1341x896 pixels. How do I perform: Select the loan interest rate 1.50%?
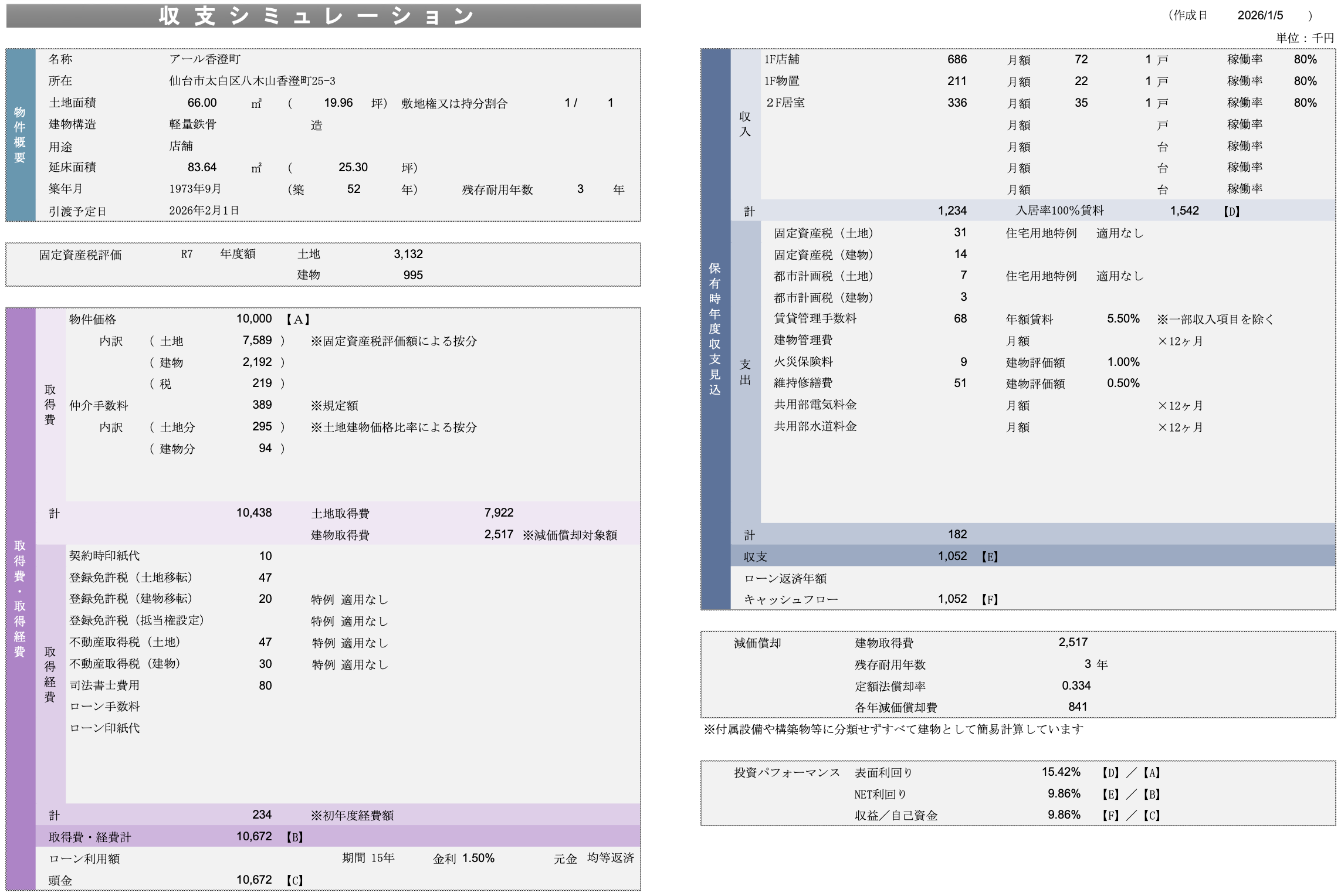[x=478, y=858]
